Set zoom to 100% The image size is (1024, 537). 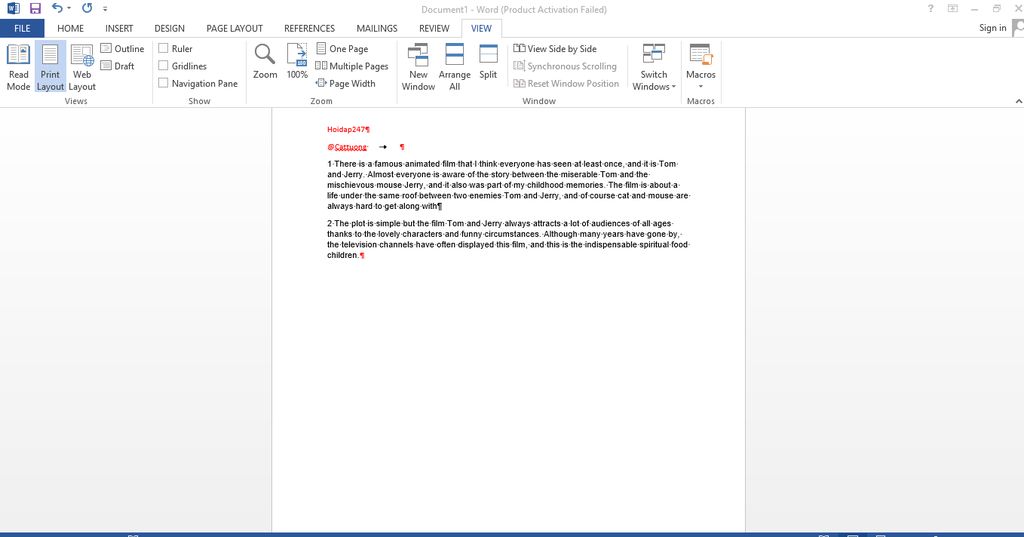pos(297,62)
